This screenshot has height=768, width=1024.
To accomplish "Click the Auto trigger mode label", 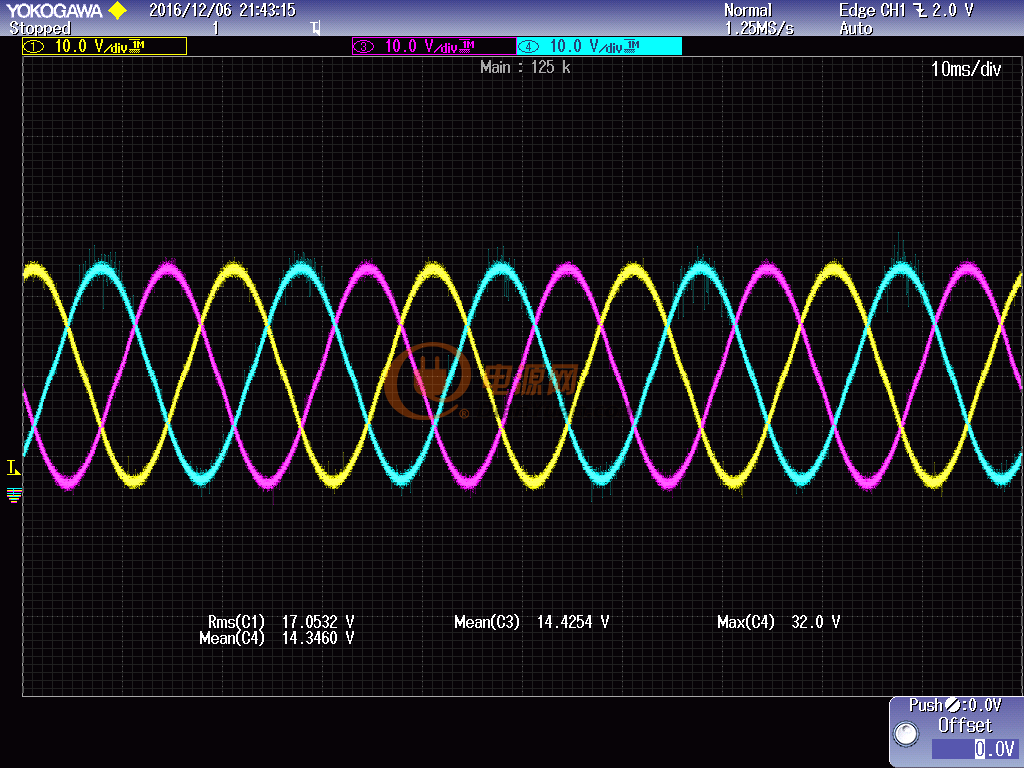I will [856, 28].
